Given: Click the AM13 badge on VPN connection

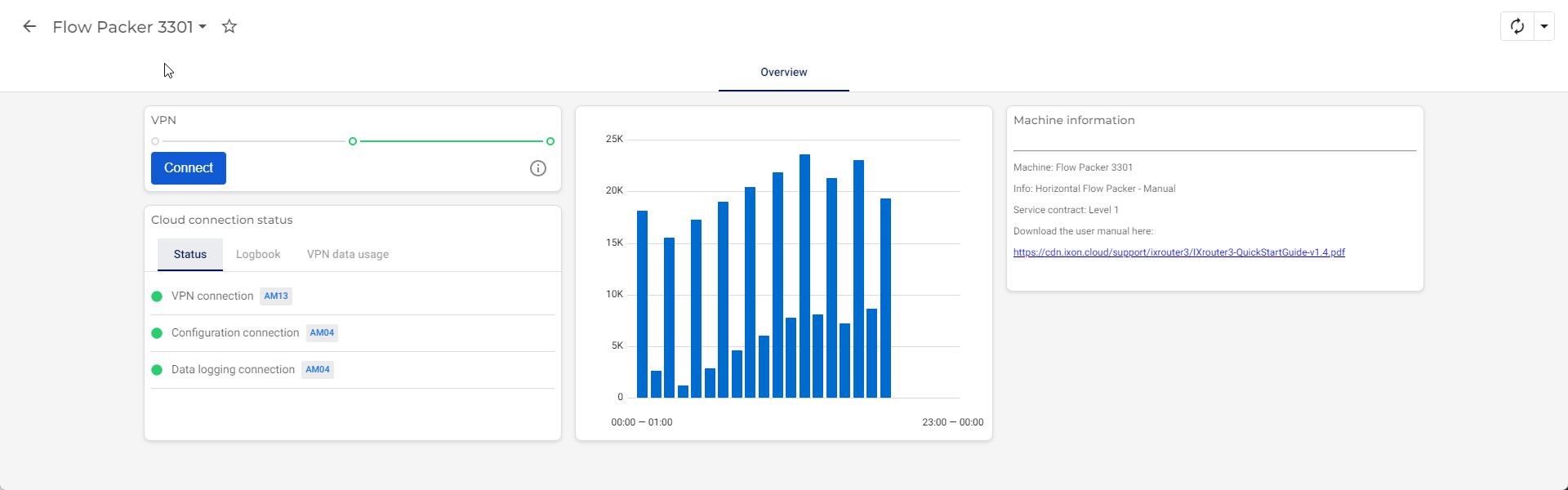Looking at the screenshot, I should point(276,296).
